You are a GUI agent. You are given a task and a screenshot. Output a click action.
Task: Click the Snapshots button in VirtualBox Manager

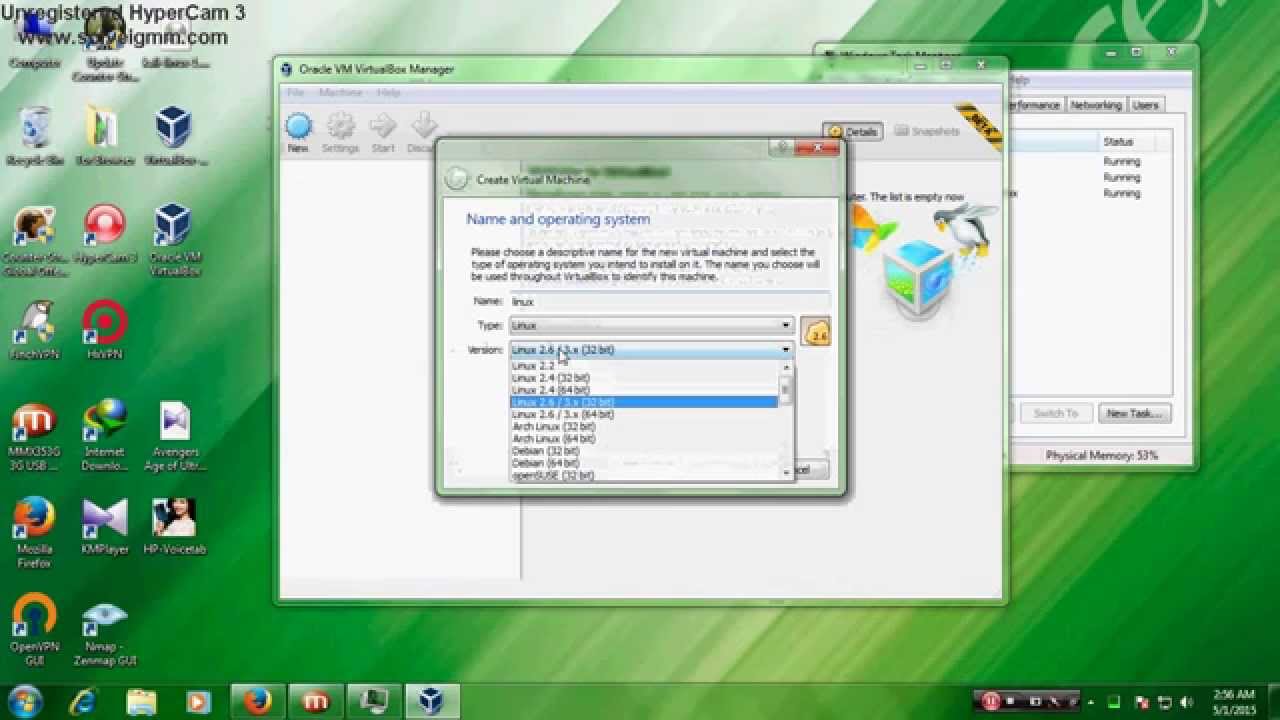[x=927, y=131]
